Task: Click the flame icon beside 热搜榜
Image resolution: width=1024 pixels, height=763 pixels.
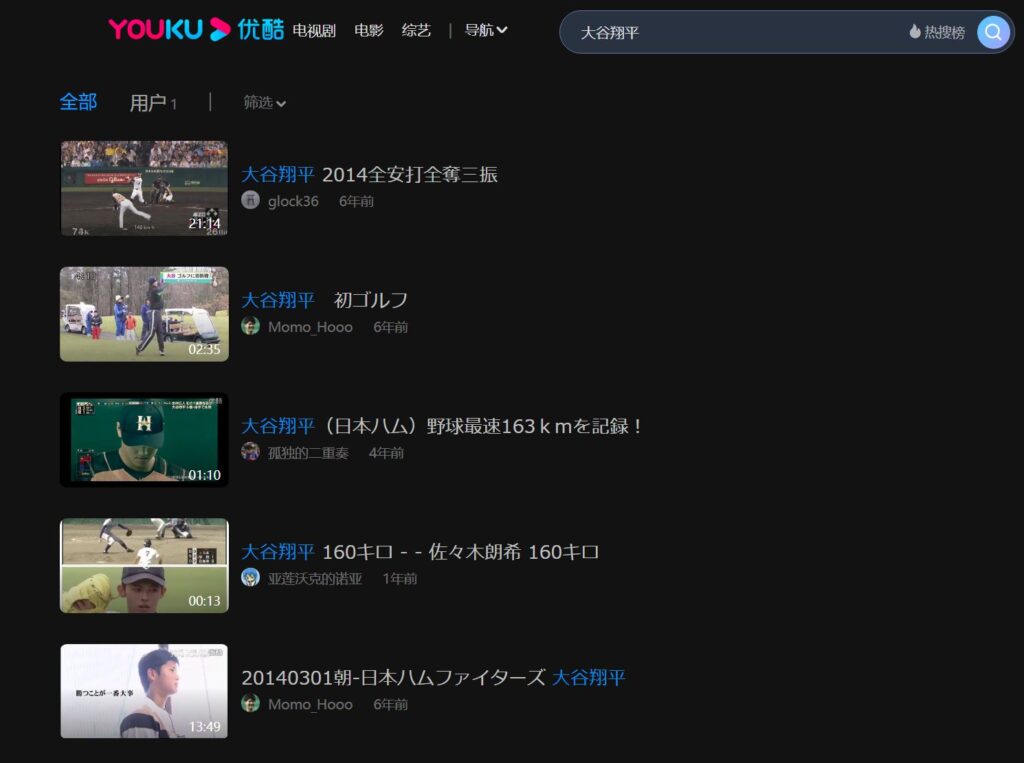Action: [915, 31]
